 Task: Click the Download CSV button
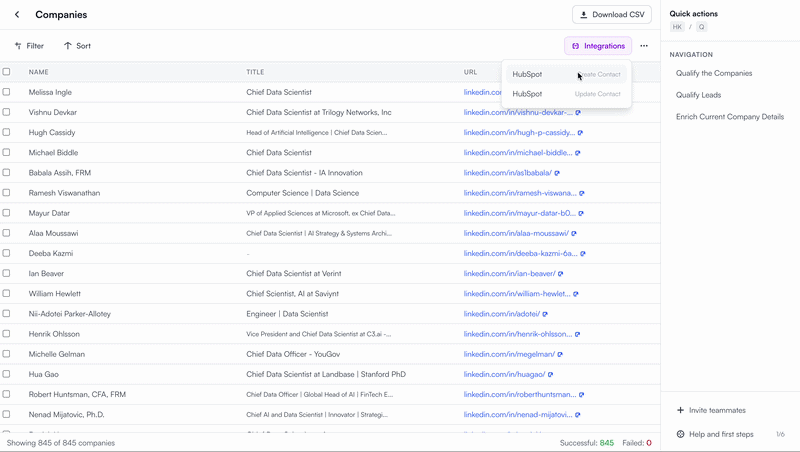pos(612,14)
